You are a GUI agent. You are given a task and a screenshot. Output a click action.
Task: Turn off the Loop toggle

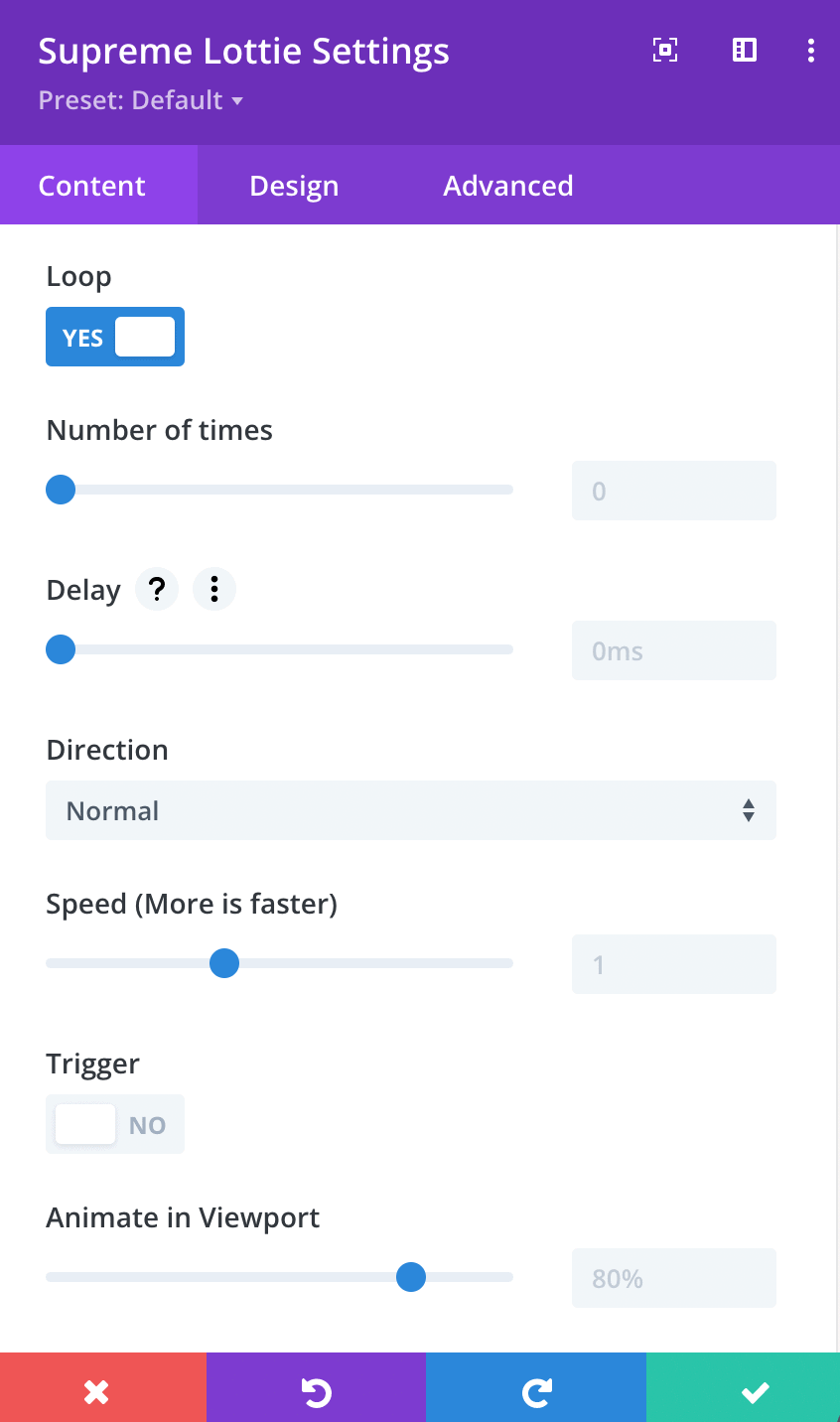click(115, 337)
